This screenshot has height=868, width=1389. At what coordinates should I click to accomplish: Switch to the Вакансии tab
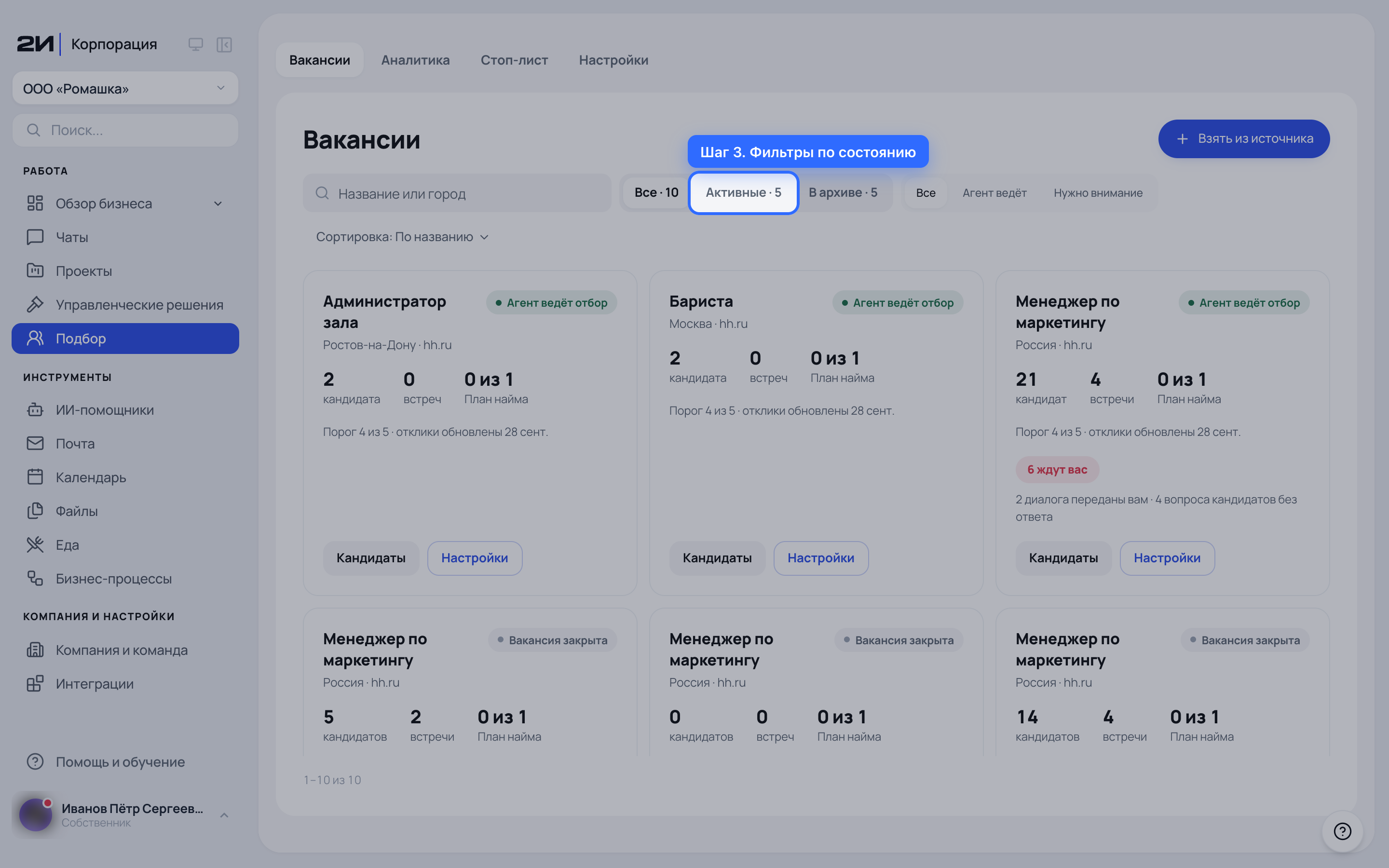(320, 60)
